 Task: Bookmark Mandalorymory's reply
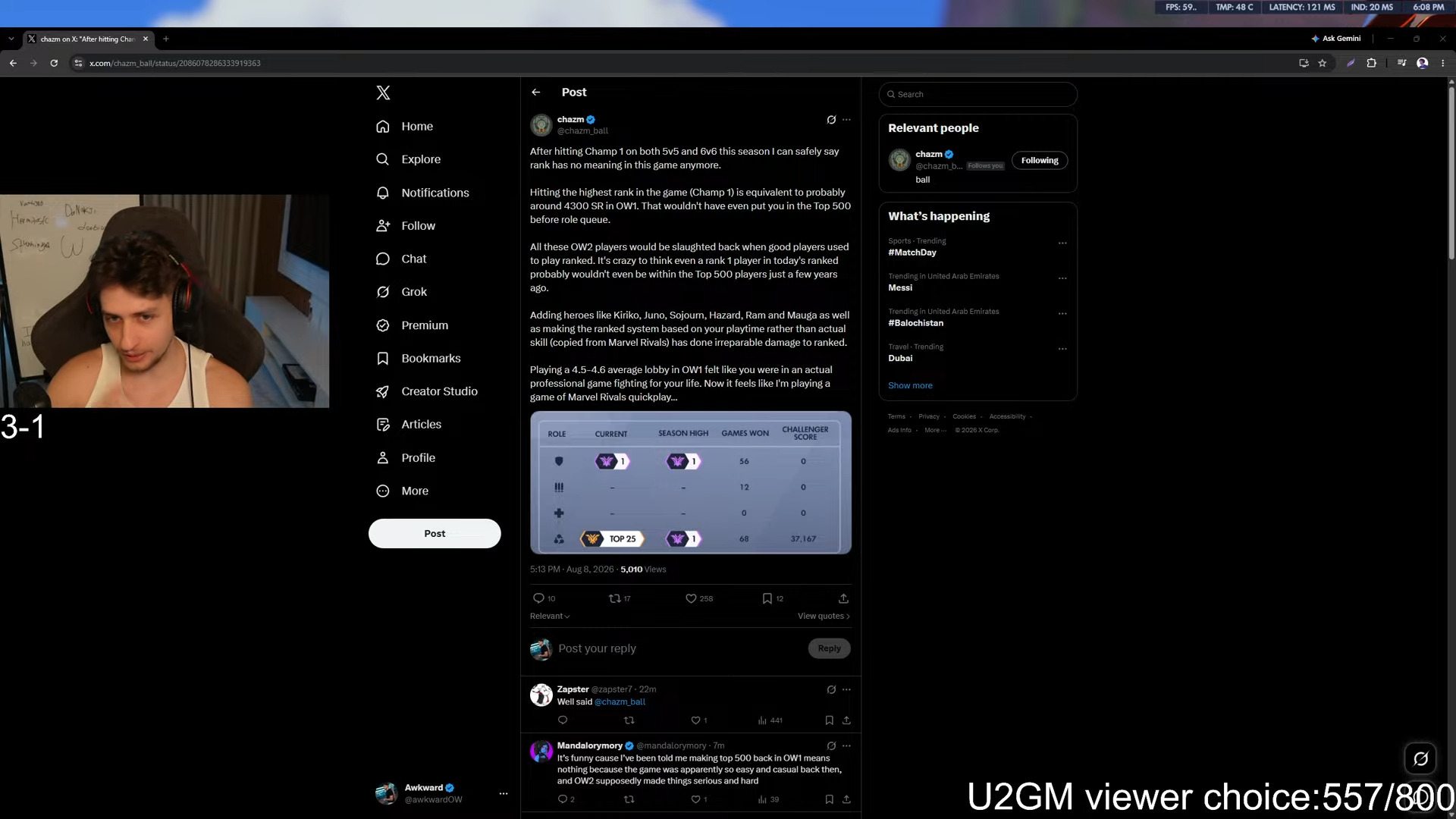click(829, 799)
